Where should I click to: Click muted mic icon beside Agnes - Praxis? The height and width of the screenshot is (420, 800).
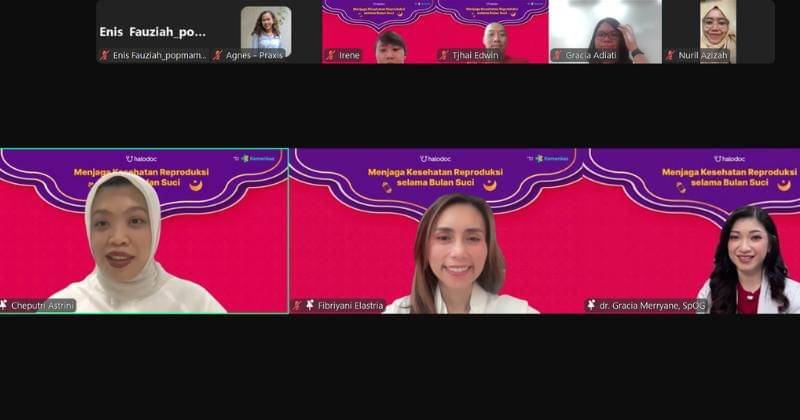click(217, 56)
